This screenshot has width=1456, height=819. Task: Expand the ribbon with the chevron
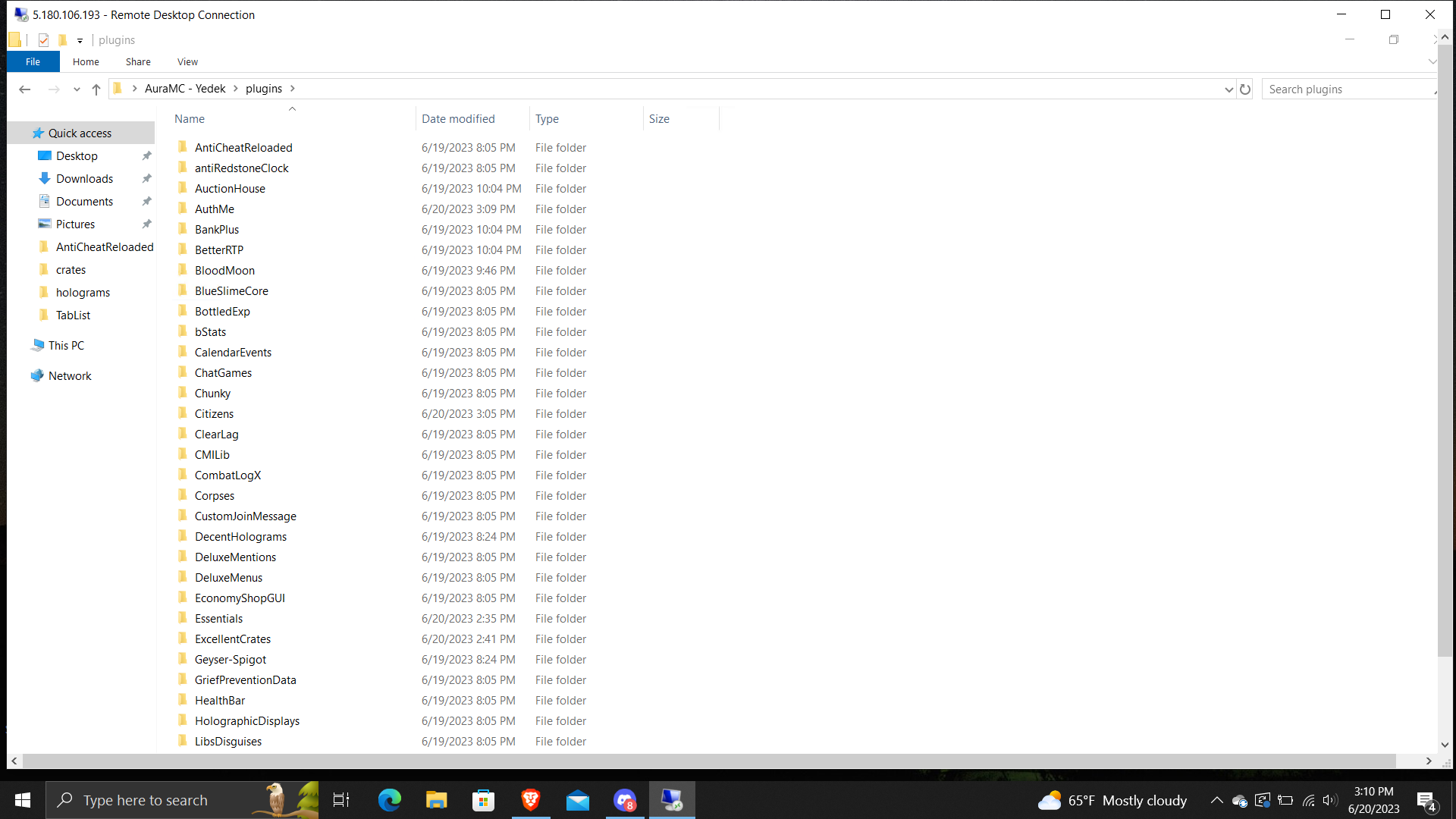coord(1432,61)
